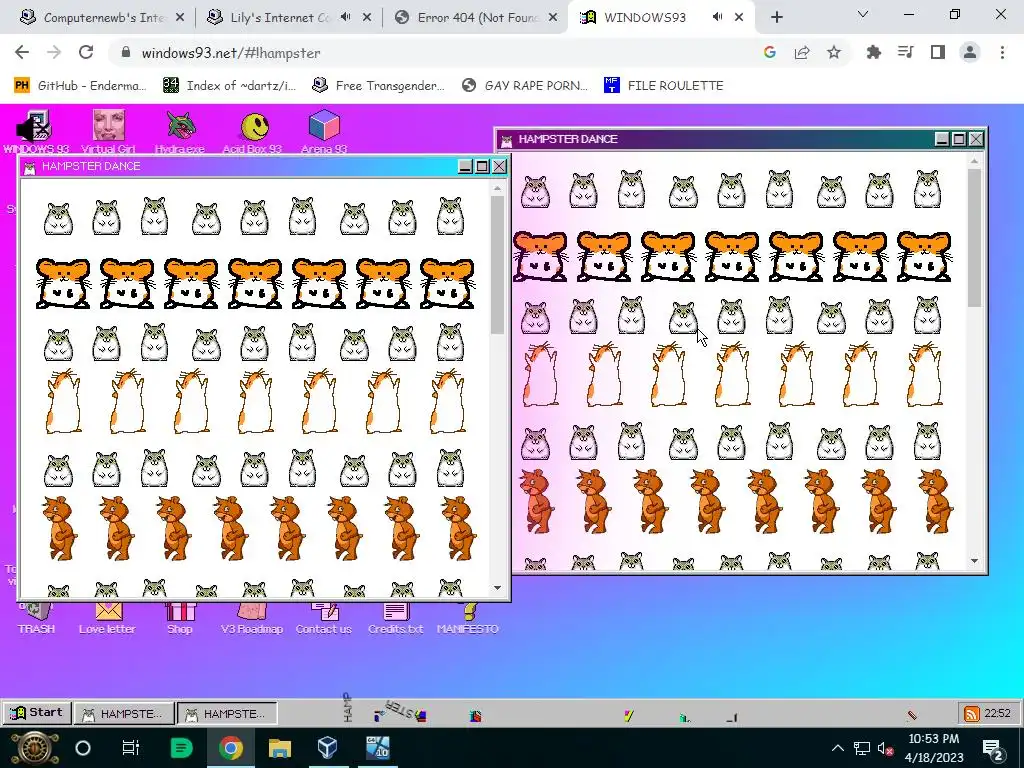
Task: Open the MANIFESTO desktop icon
Action: click(468, 618)
